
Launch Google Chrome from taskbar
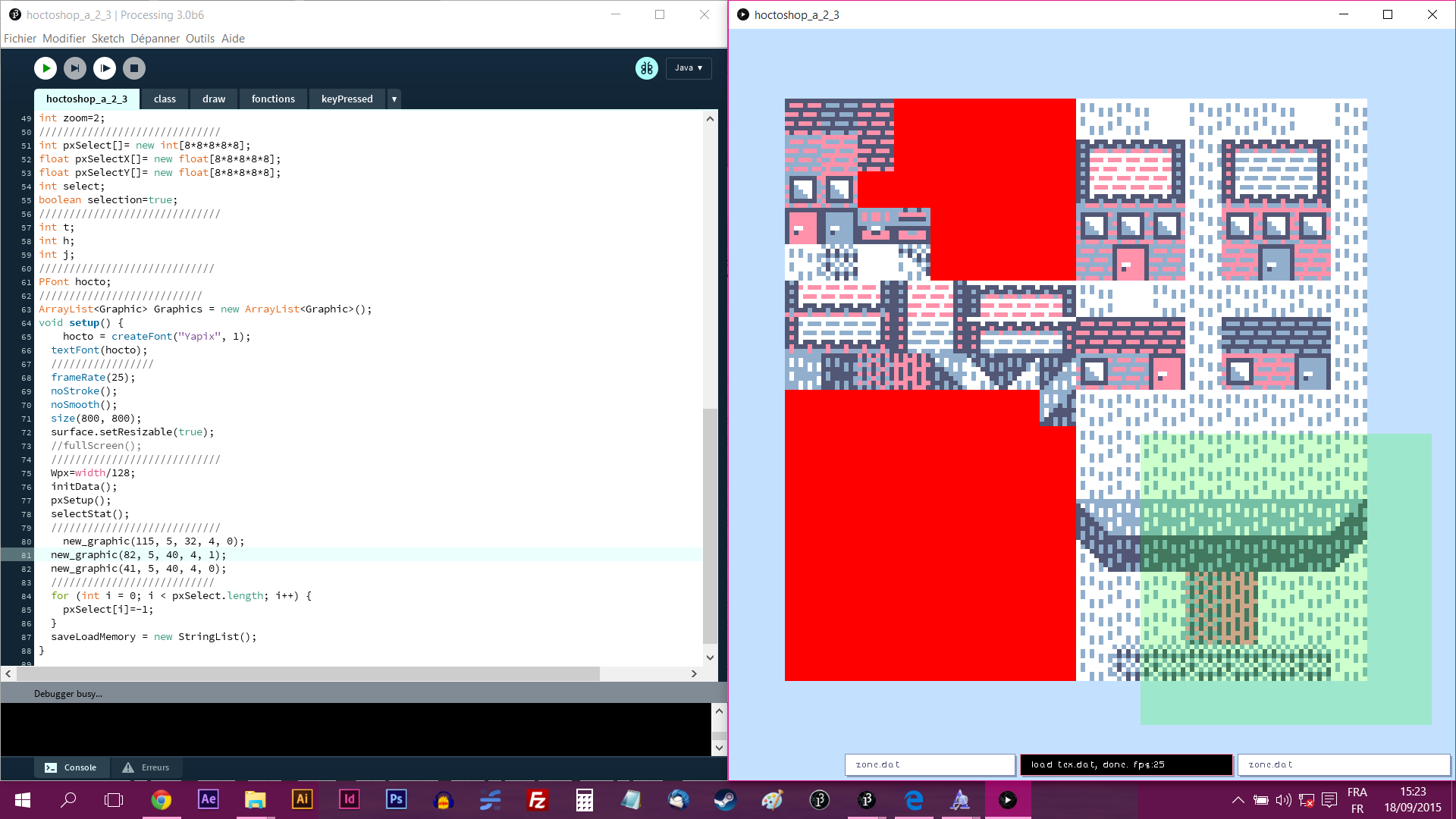(x=161, y=800)
